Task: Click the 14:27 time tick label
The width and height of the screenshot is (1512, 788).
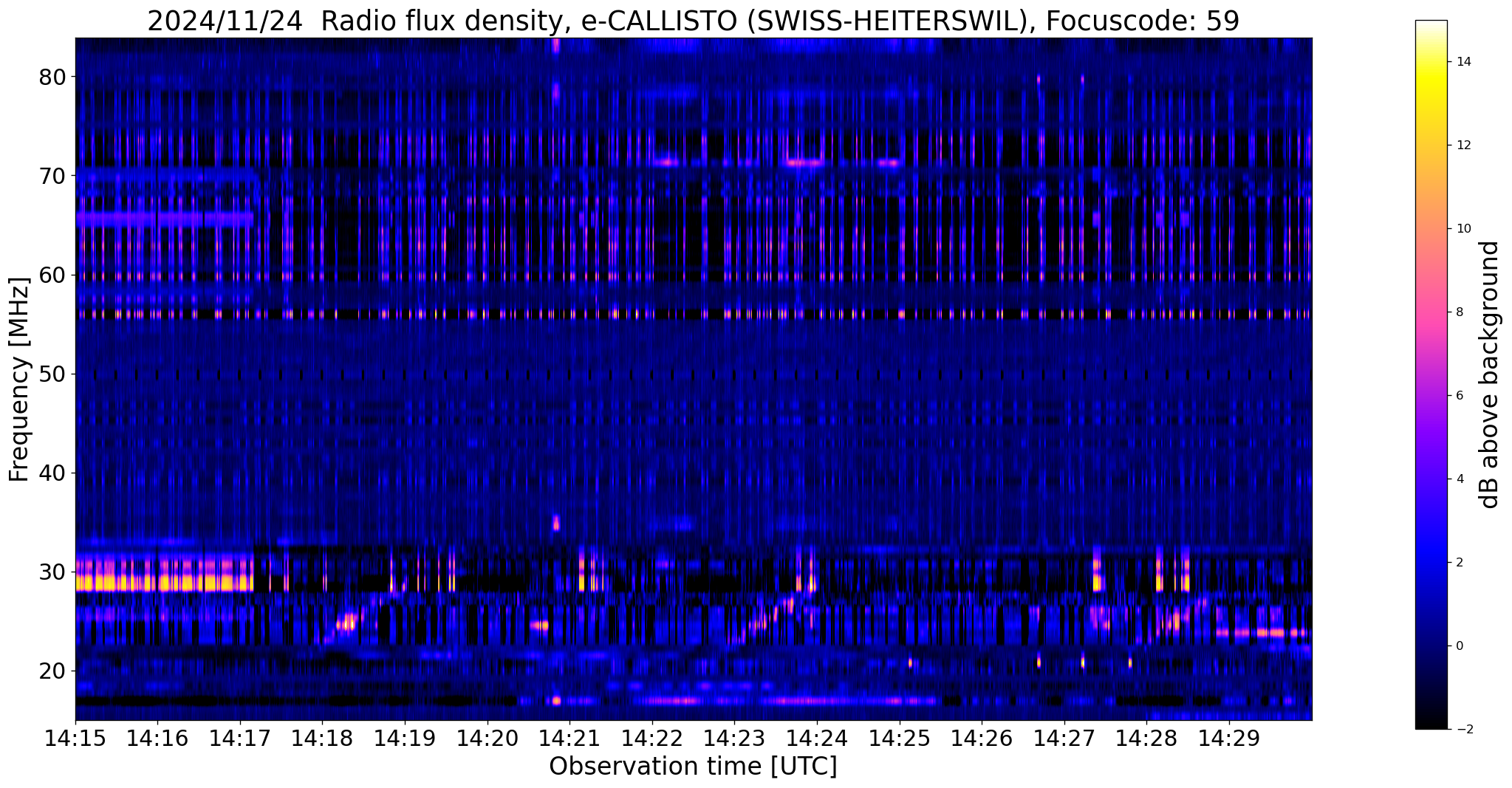Action: pos(1064,739)
